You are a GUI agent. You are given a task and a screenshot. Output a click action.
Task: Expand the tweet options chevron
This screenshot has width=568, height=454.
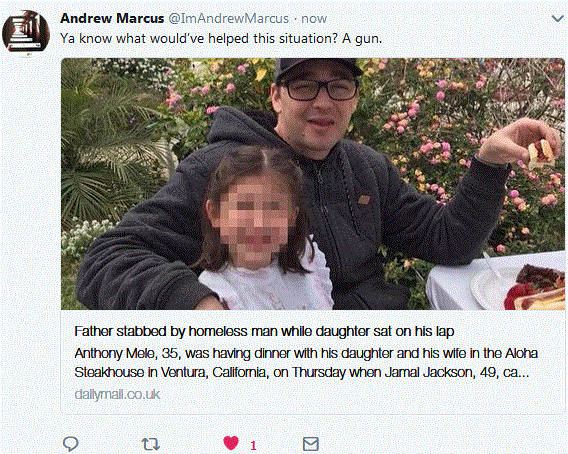pyautogui.click(x=557, y=18)
